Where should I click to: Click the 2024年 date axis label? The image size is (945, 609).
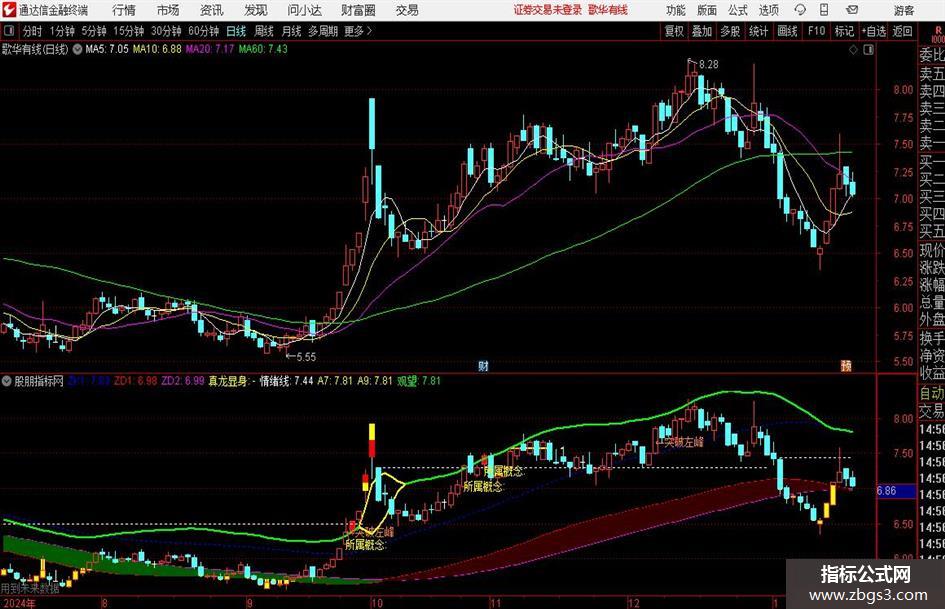(19, 603)
